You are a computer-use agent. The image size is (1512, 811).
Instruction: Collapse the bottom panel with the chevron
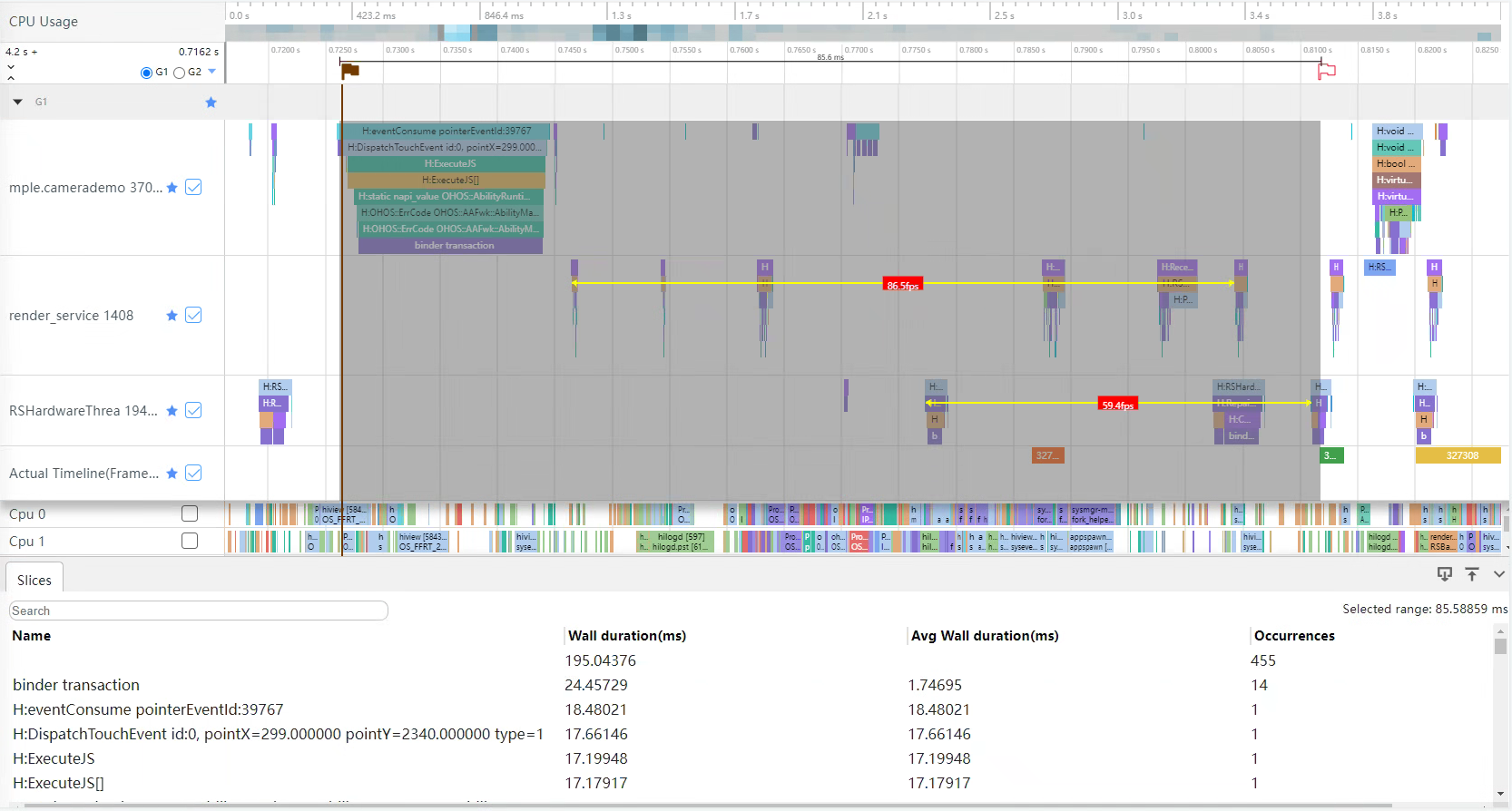[x=1498, y=574]
